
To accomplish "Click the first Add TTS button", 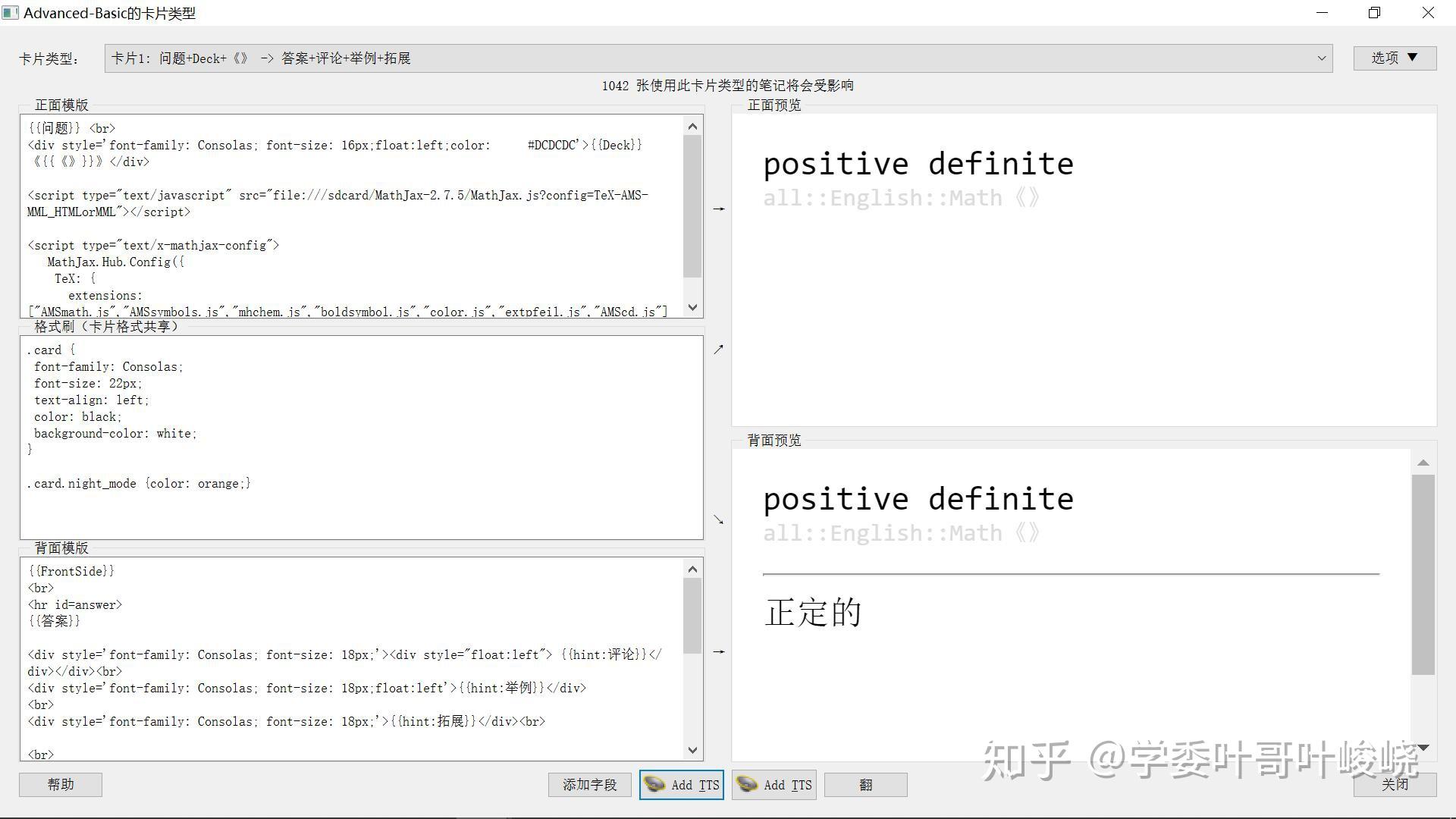I will (681, 785).
